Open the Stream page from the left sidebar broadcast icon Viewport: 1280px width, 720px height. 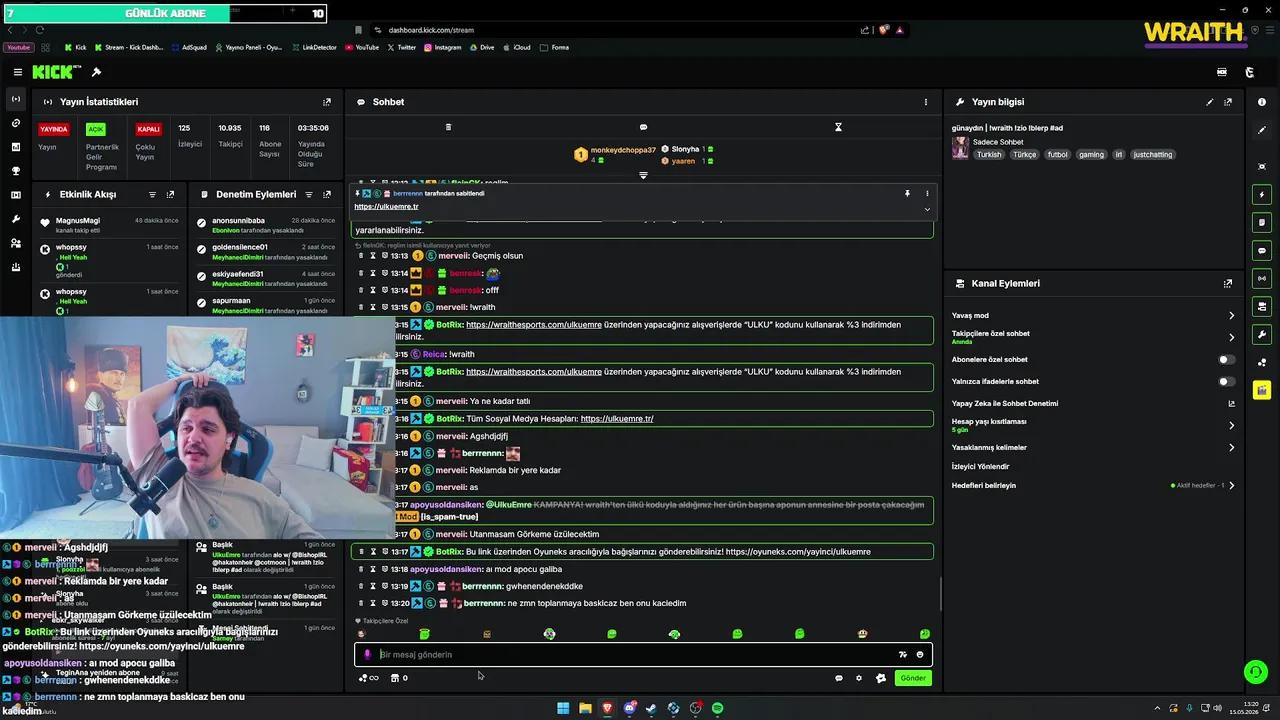click(x=15, y=99)
